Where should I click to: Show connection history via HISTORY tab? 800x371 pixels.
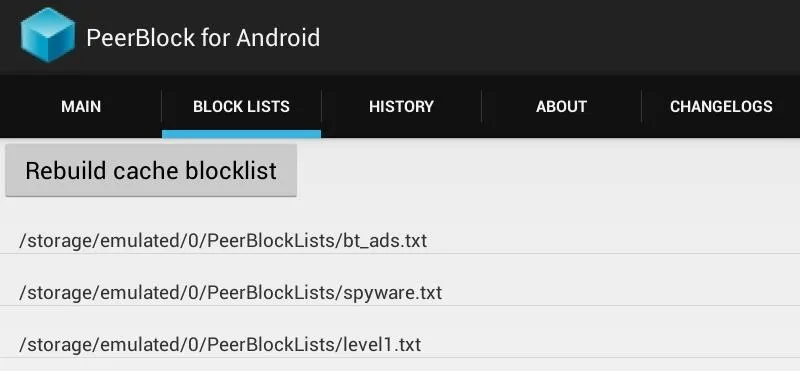point(401,107)
